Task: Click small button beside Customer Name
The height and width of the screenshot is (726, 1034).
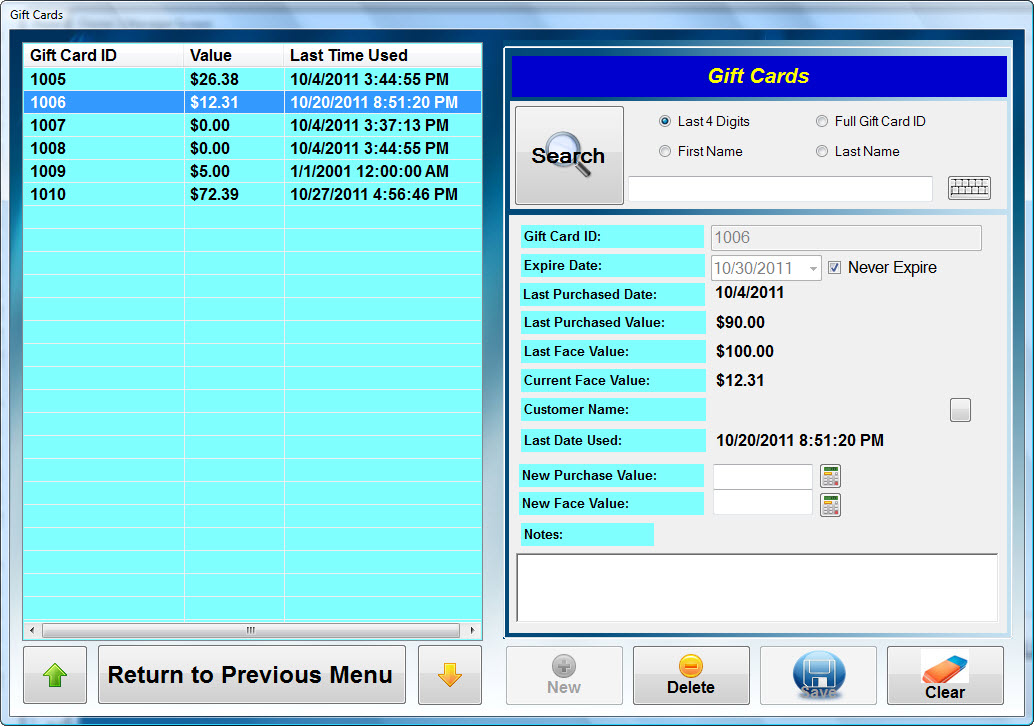Action: (960, 409)
